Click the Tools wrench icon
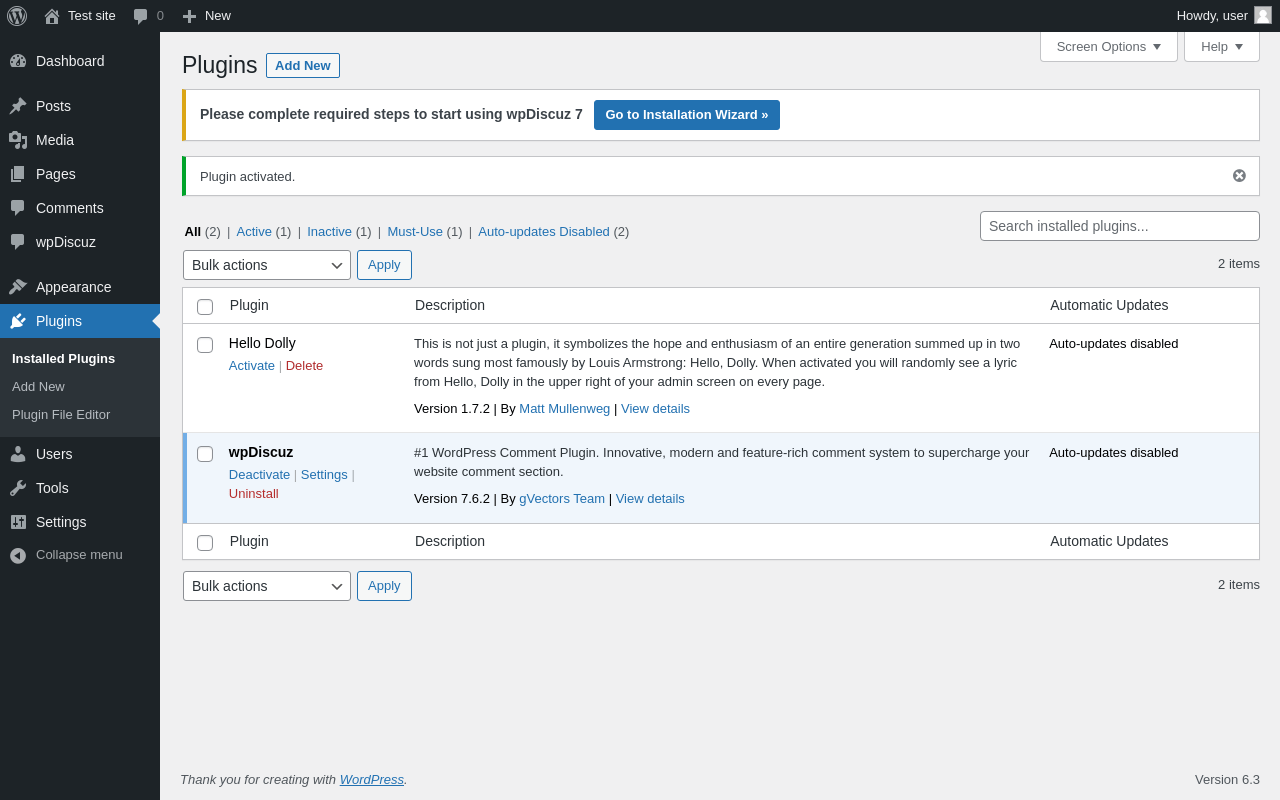 [x=18, y=488]
